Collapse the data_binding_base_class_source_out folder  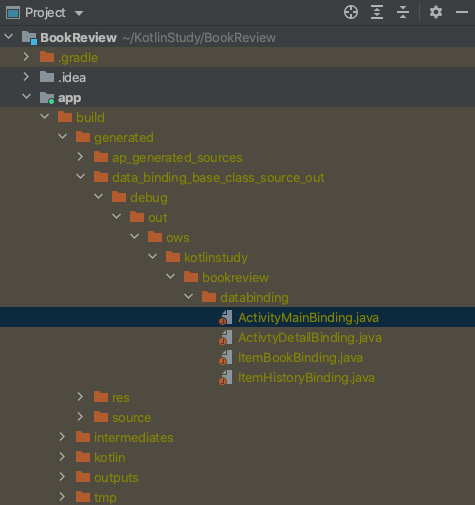pyautogui.click(x=81, y=177)
